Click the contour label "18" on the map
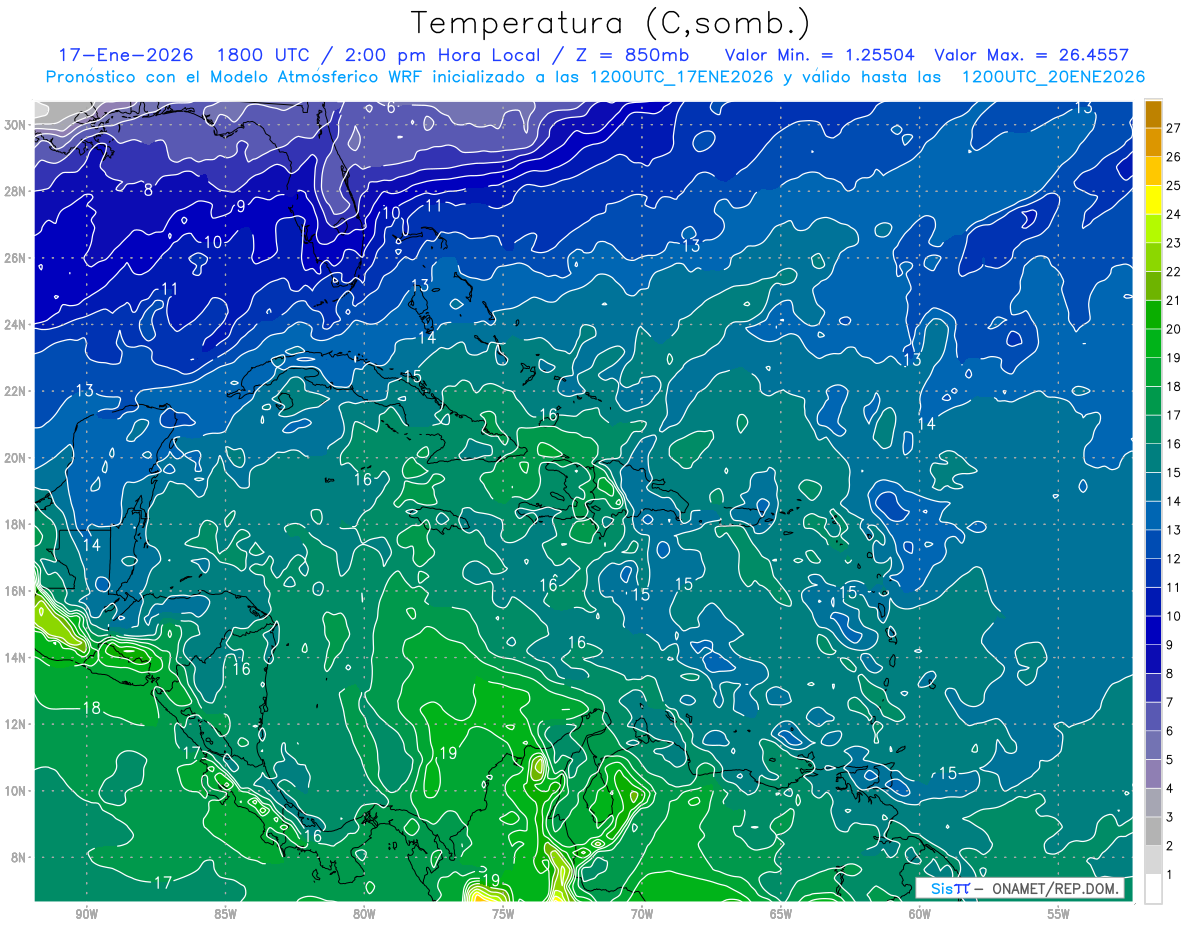The width and height of the screenshot is (1200, 927). [91, 708]
